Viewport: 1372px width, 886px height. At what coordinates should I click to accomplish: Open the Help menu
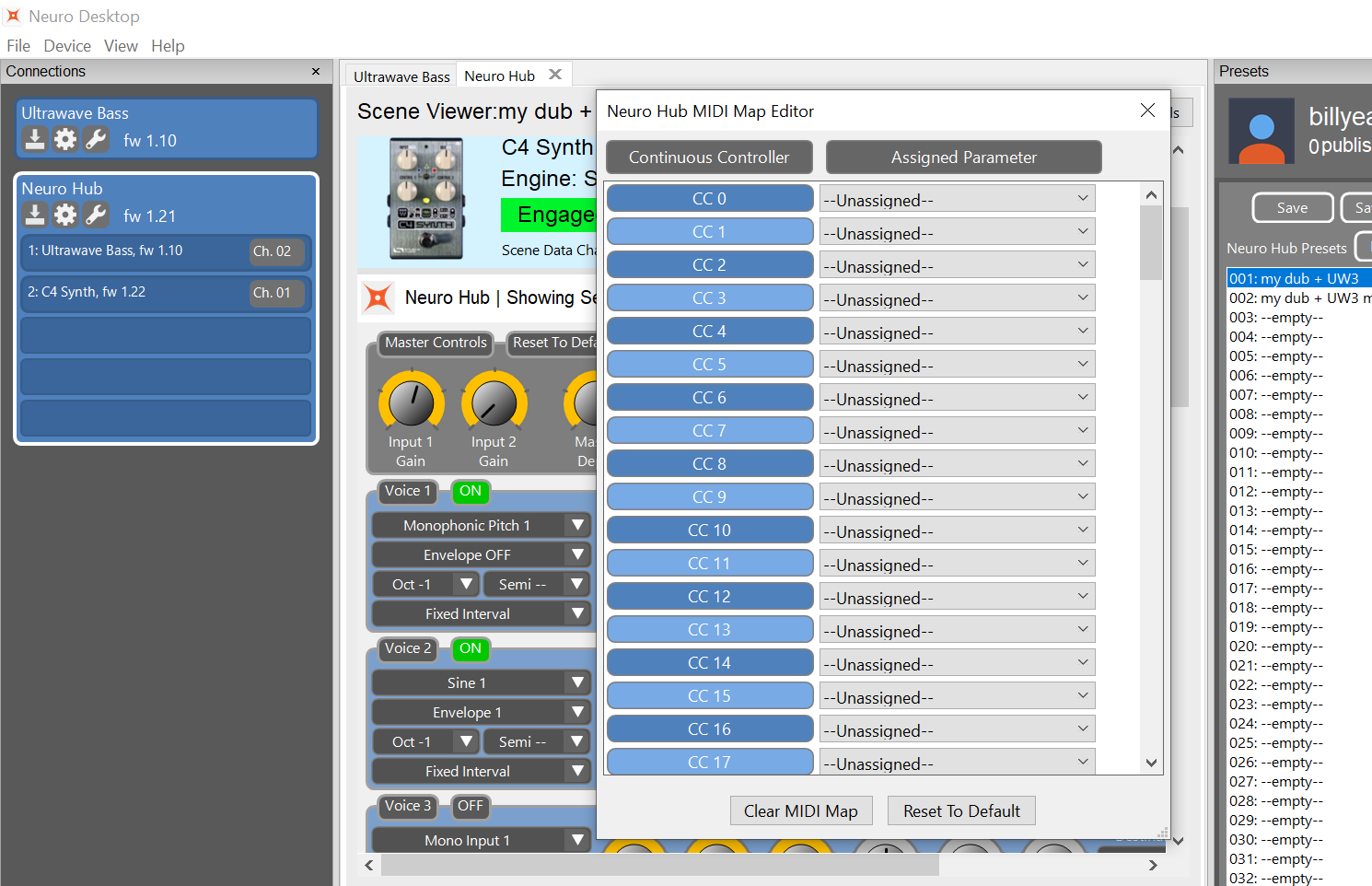168,46
